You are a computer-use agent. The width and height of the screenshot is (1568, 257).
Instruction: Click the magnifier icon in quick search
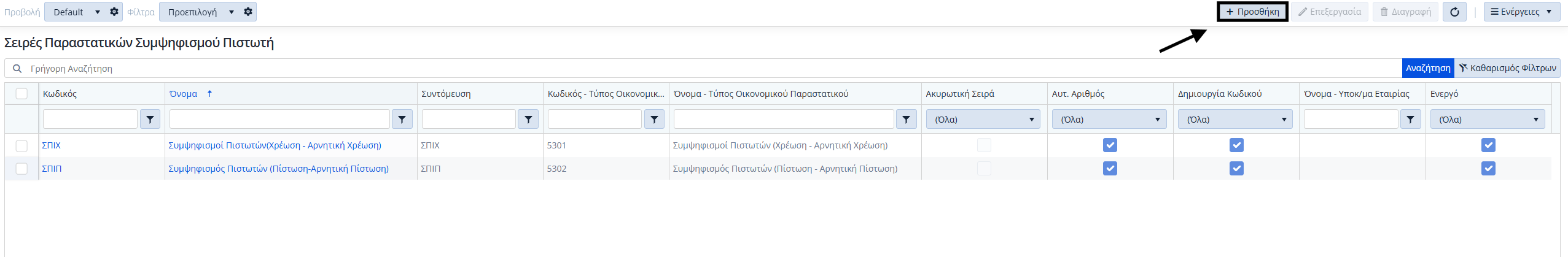17,68
